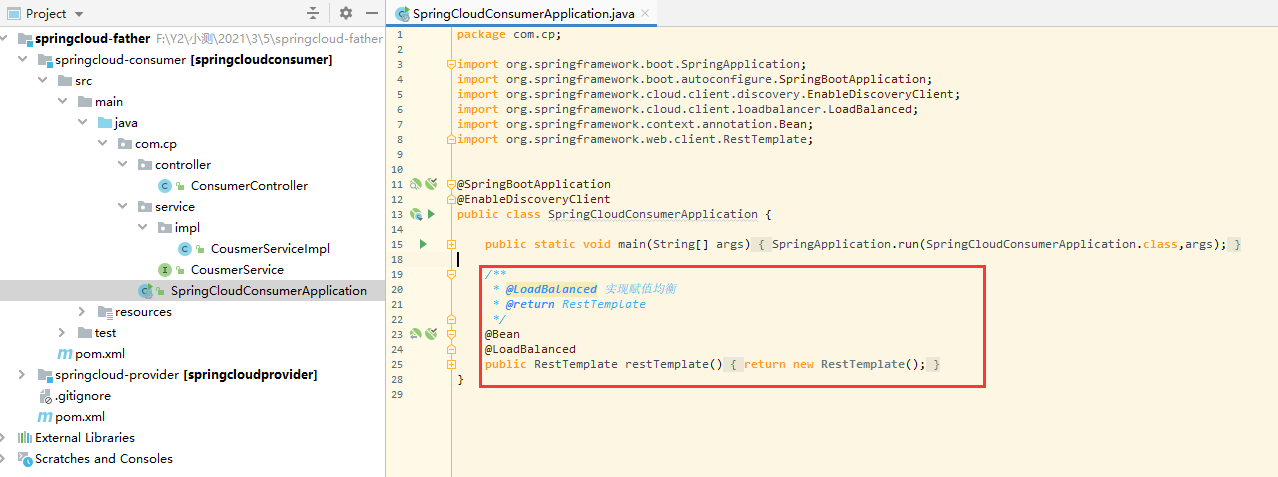Collapse the class fold marker at @SpringBootApplication
The width and height of the screenshot is (1278, 477).
coord(452,184)
